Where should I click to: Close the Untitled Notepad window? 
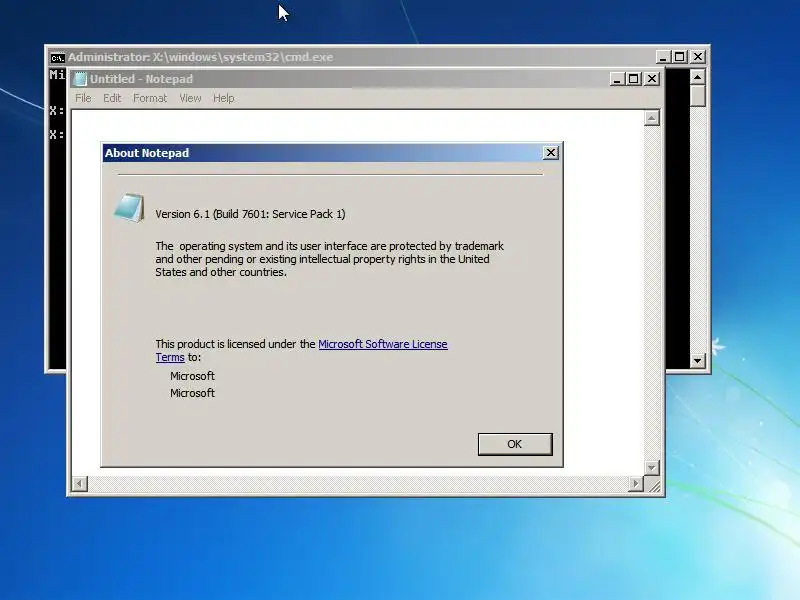click(x=652, y=79)
